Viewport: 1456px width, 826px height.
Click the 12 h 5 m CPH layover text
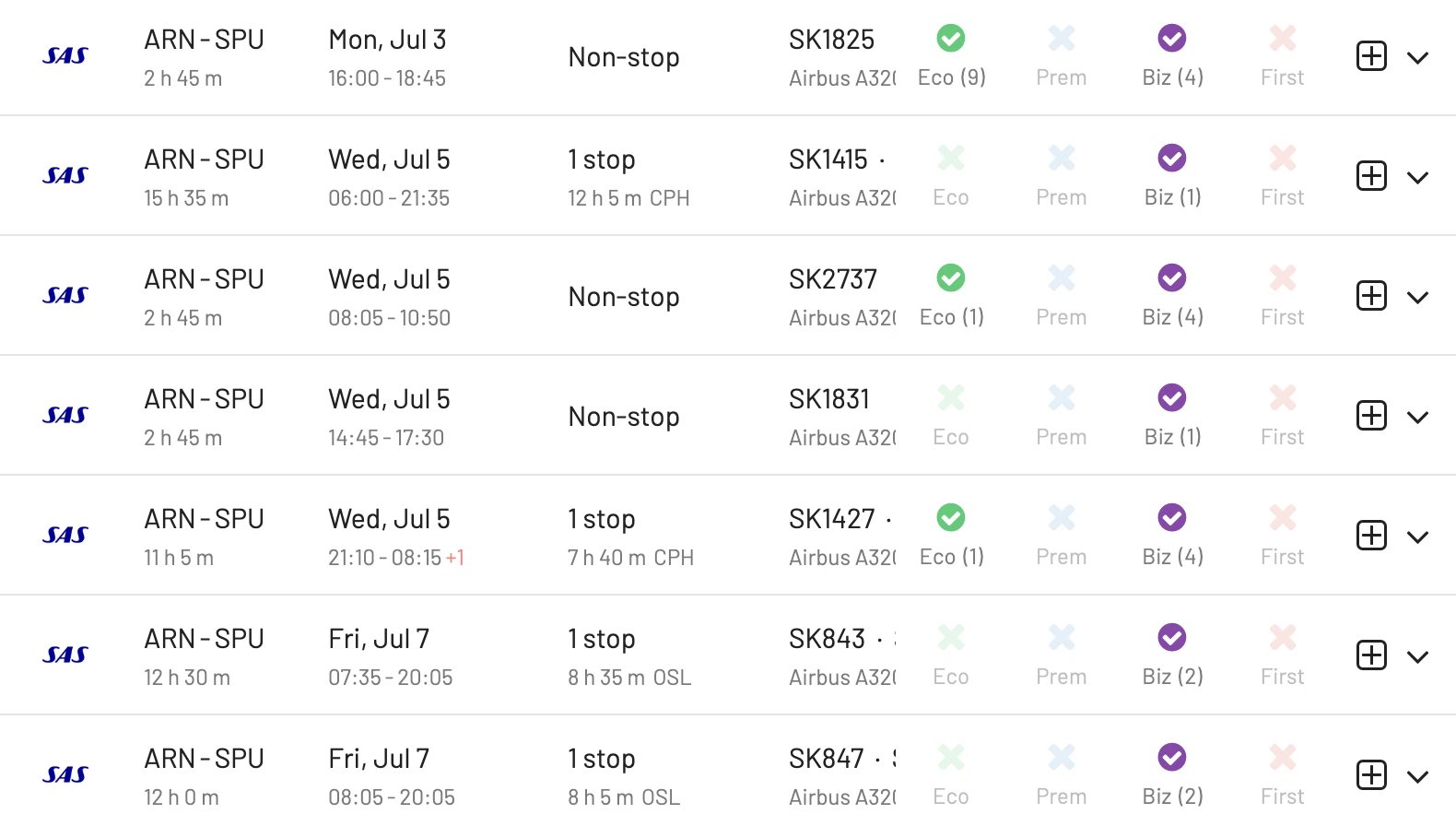coord(628,198)
